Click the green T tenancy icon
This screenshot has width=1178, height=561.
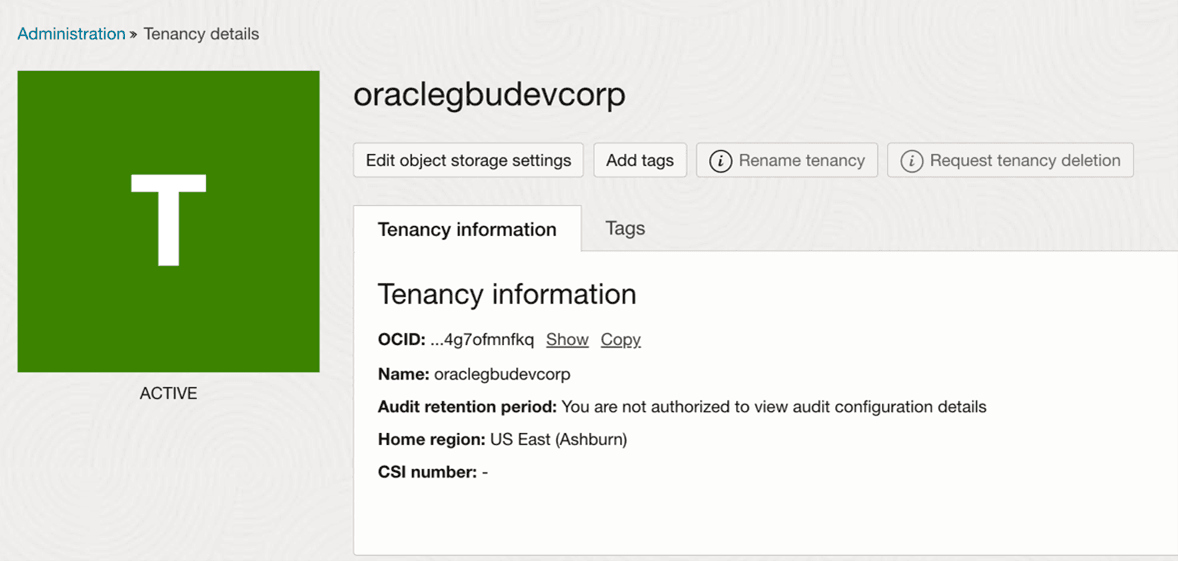(168, 221)
